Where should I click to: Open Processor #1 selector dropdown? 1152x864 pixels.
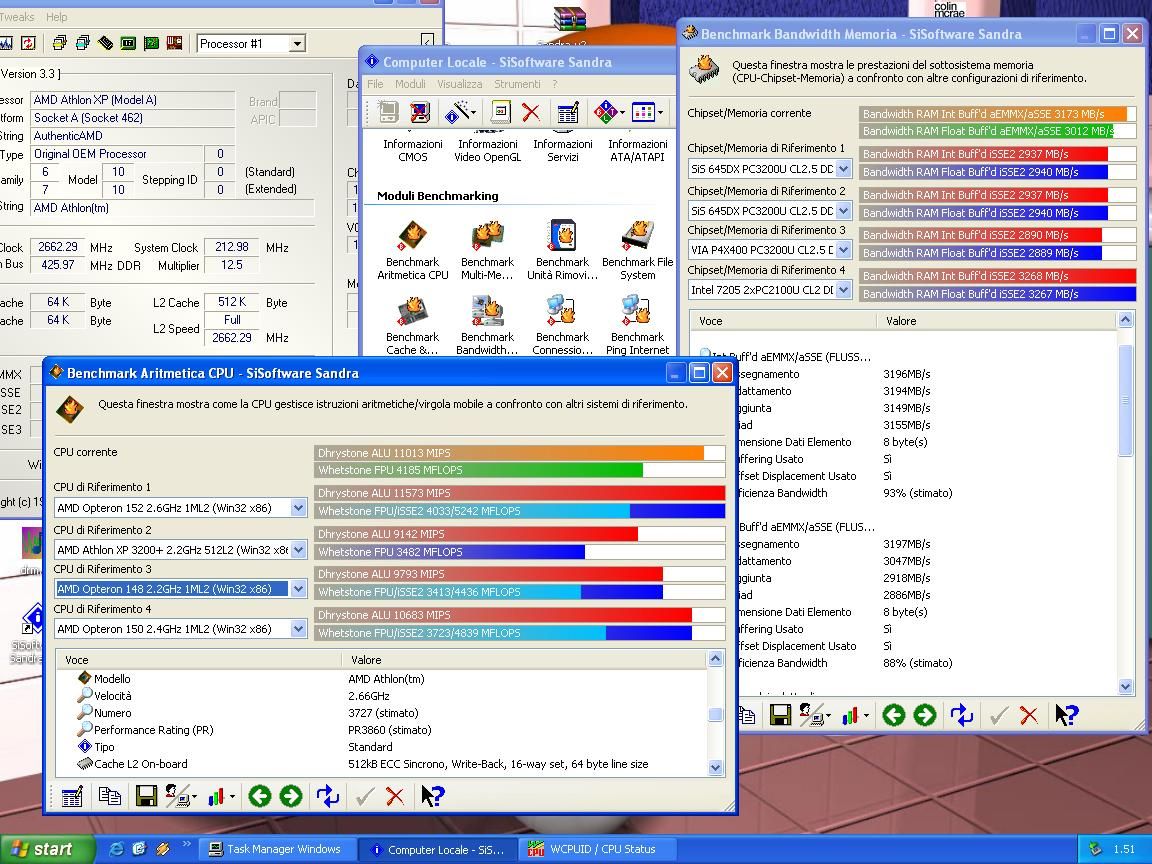click(x=297, y=44)
